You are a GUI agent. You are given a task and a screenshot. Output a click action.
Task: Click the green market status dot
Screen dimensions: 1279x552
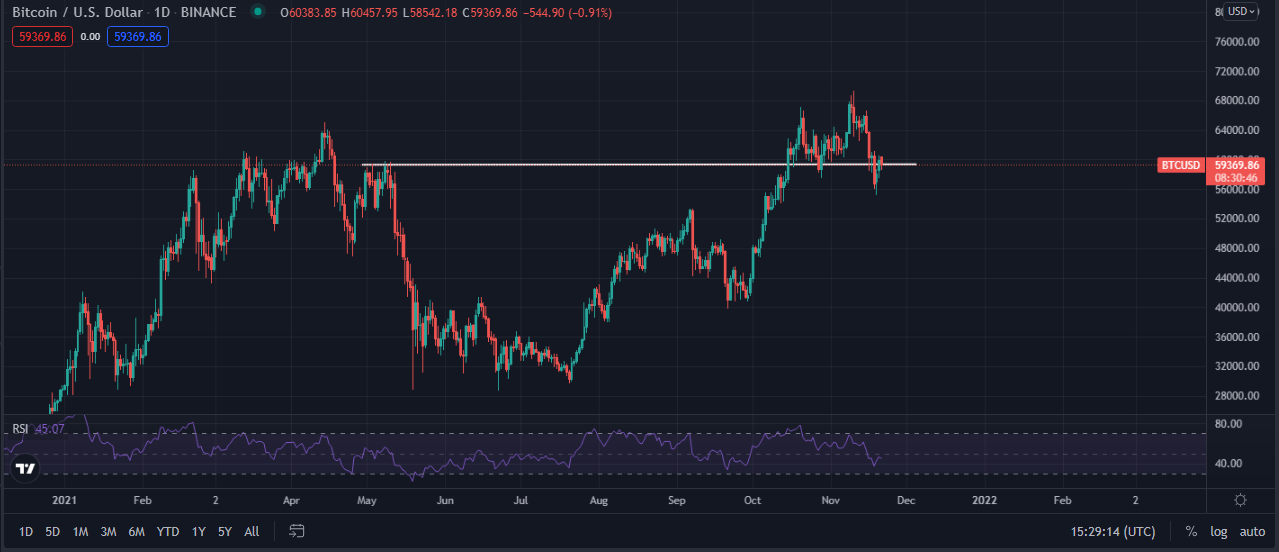[x=258, y=12]
